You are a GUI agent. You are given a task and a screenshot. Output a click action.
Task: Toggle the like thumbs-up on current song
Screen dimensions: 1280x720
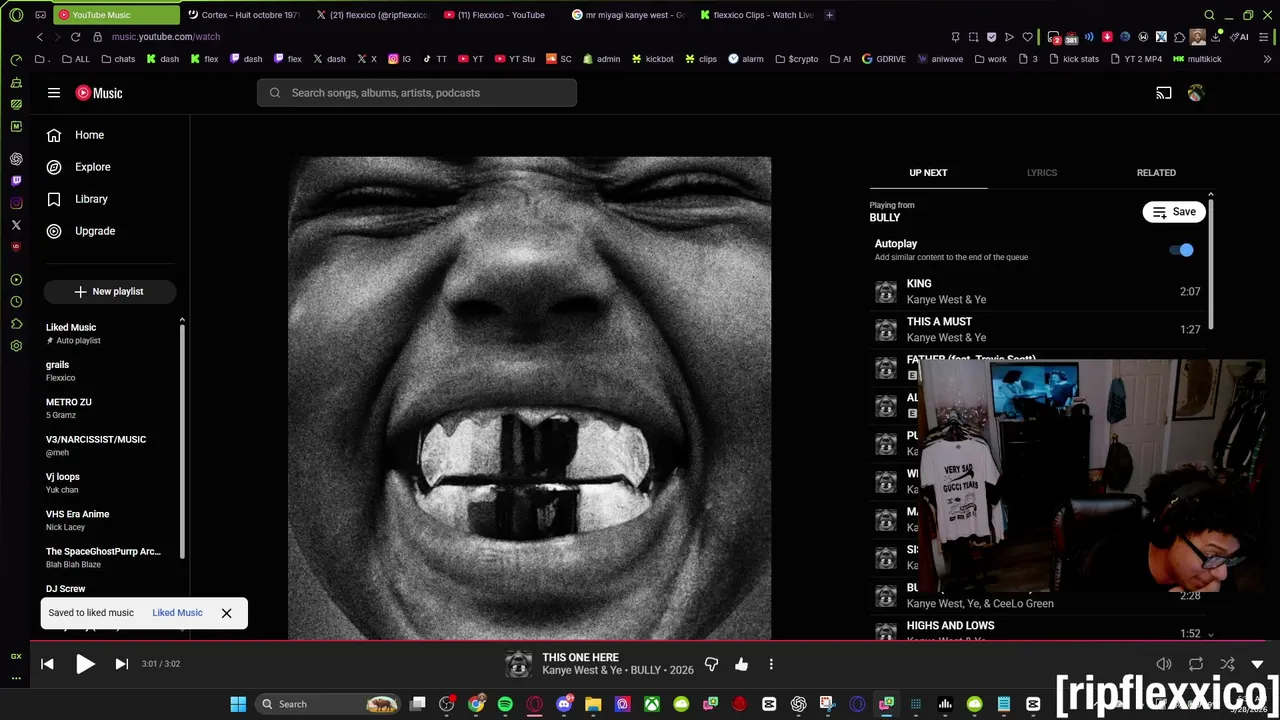[x=741, y=664]
